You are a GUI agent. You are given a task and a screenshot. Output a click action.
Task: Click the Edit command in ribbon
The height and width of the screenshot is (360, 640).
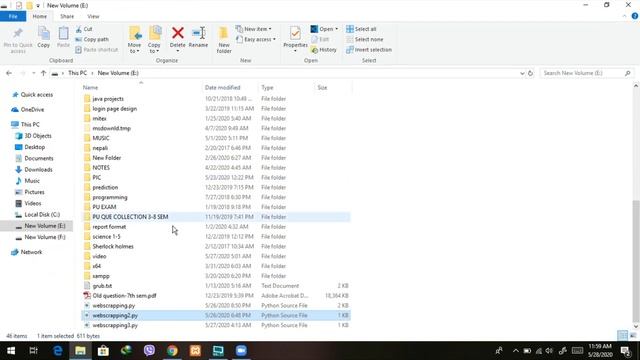pos(320,40)
